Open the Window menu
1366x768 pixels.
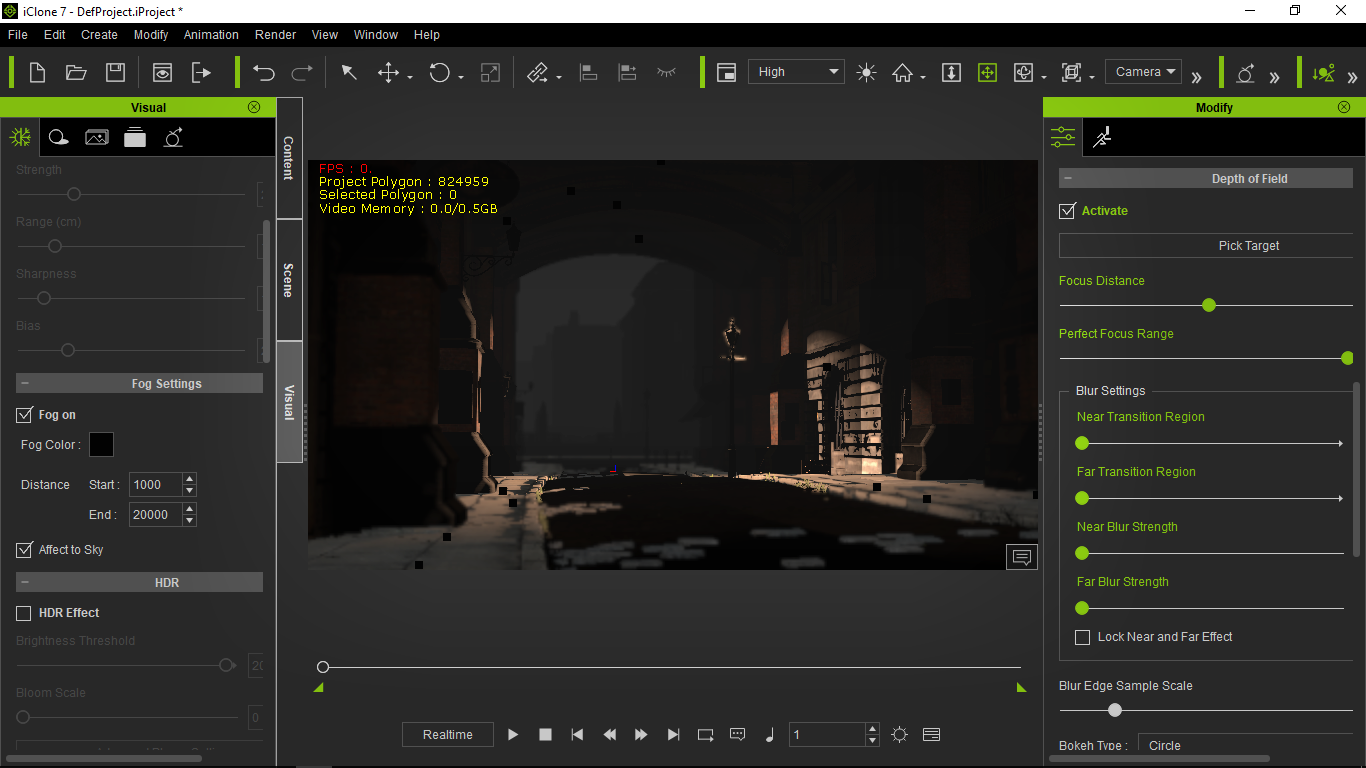[376, 34]
